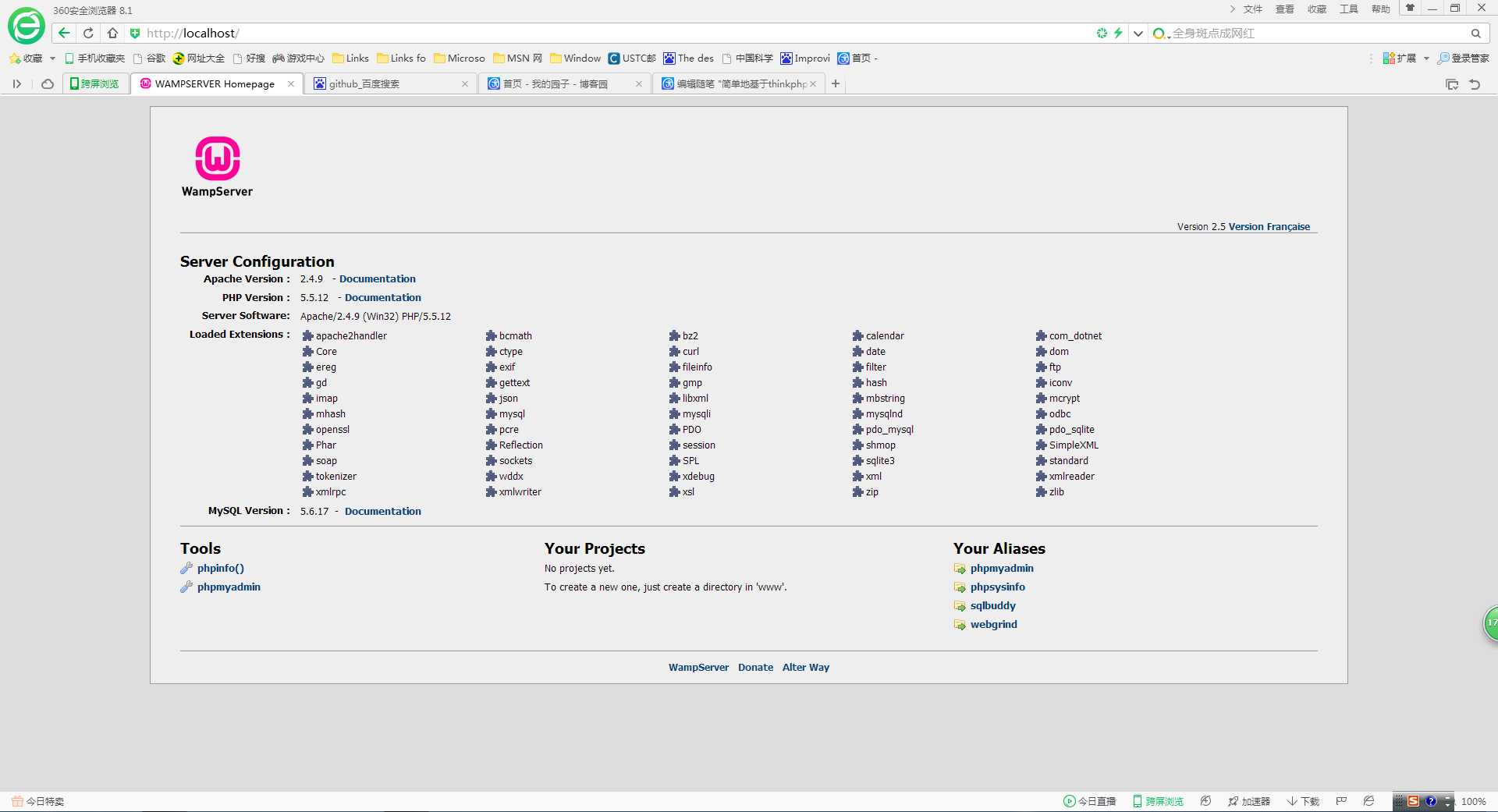The width and height of the screenshot is (1498, 812).
Task: Click the skin shirt icon in title bar
Action: [1410, 8]
